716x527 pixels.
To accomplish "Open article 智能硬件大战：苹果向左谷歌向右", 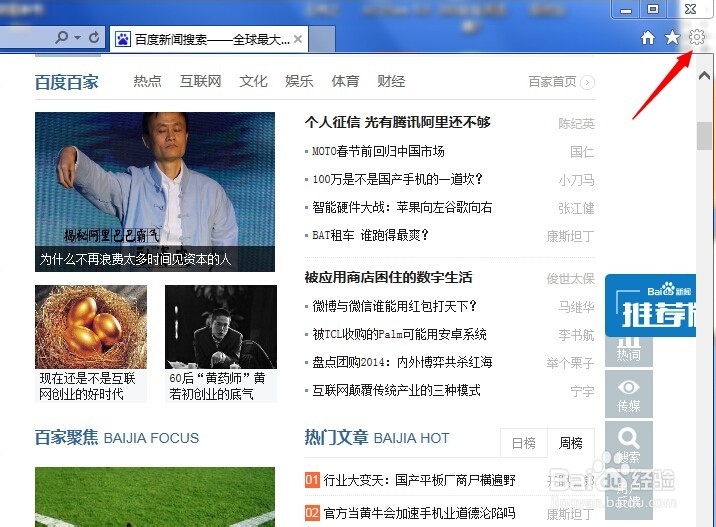I will [402, 208].
